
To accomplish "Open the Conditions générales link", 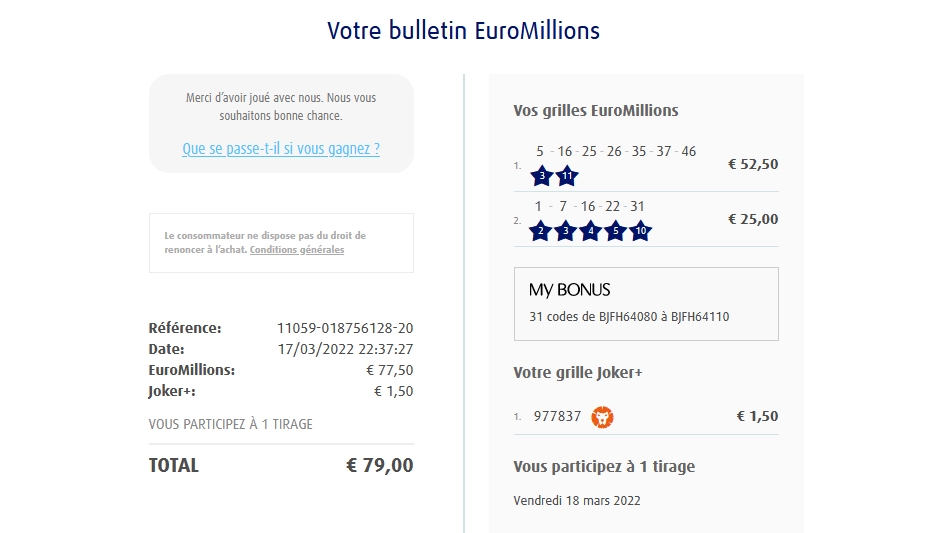I will [297, 250].
